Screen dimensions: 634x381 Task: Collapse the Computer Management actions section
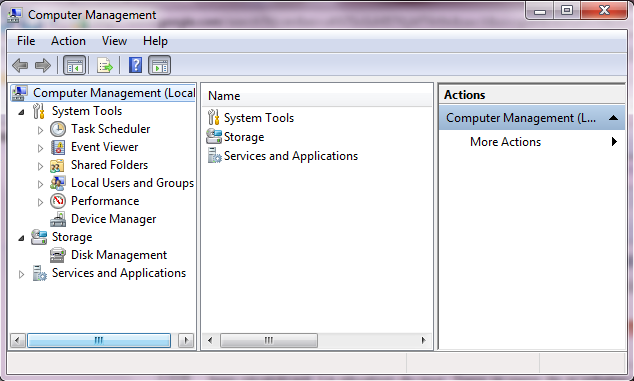(613, 118)
